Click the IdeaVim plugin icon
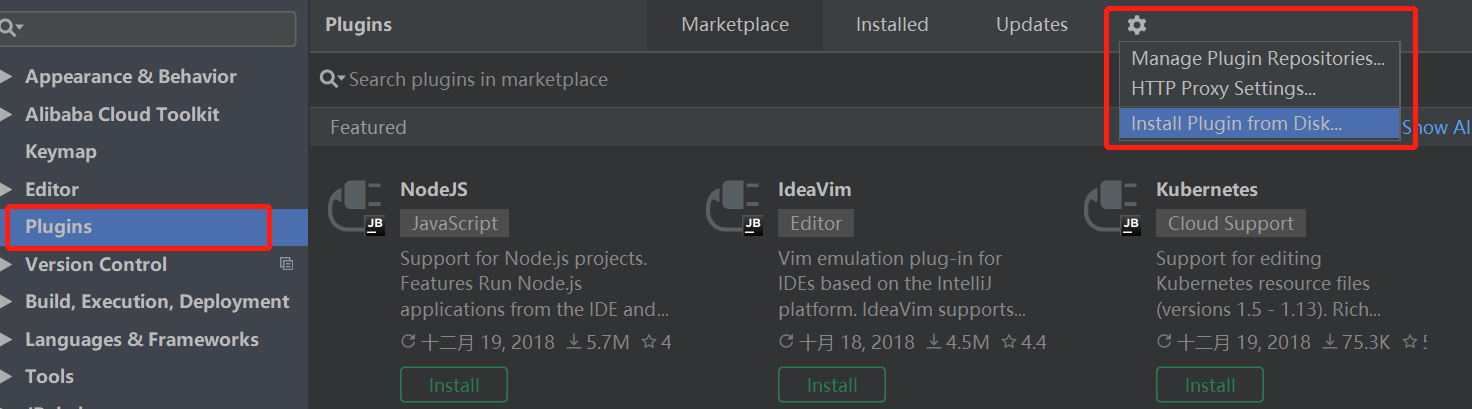The image size is (1472, 409). 734,208
